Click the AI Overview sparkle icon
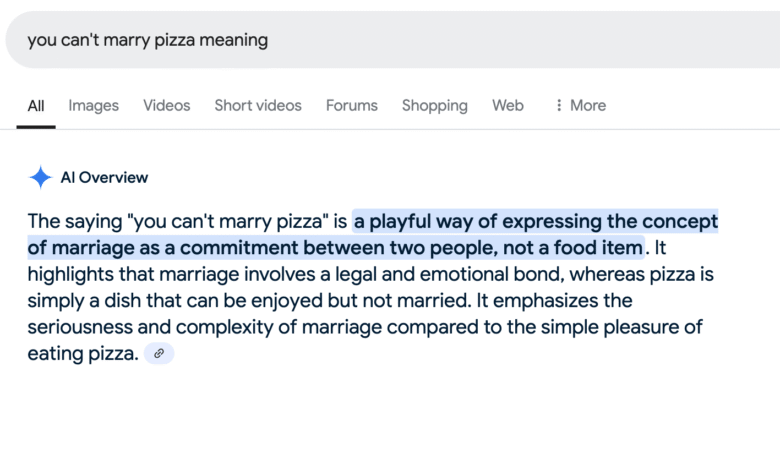Image resolution: width=780 pixels, height=470 pixels. 40,177
